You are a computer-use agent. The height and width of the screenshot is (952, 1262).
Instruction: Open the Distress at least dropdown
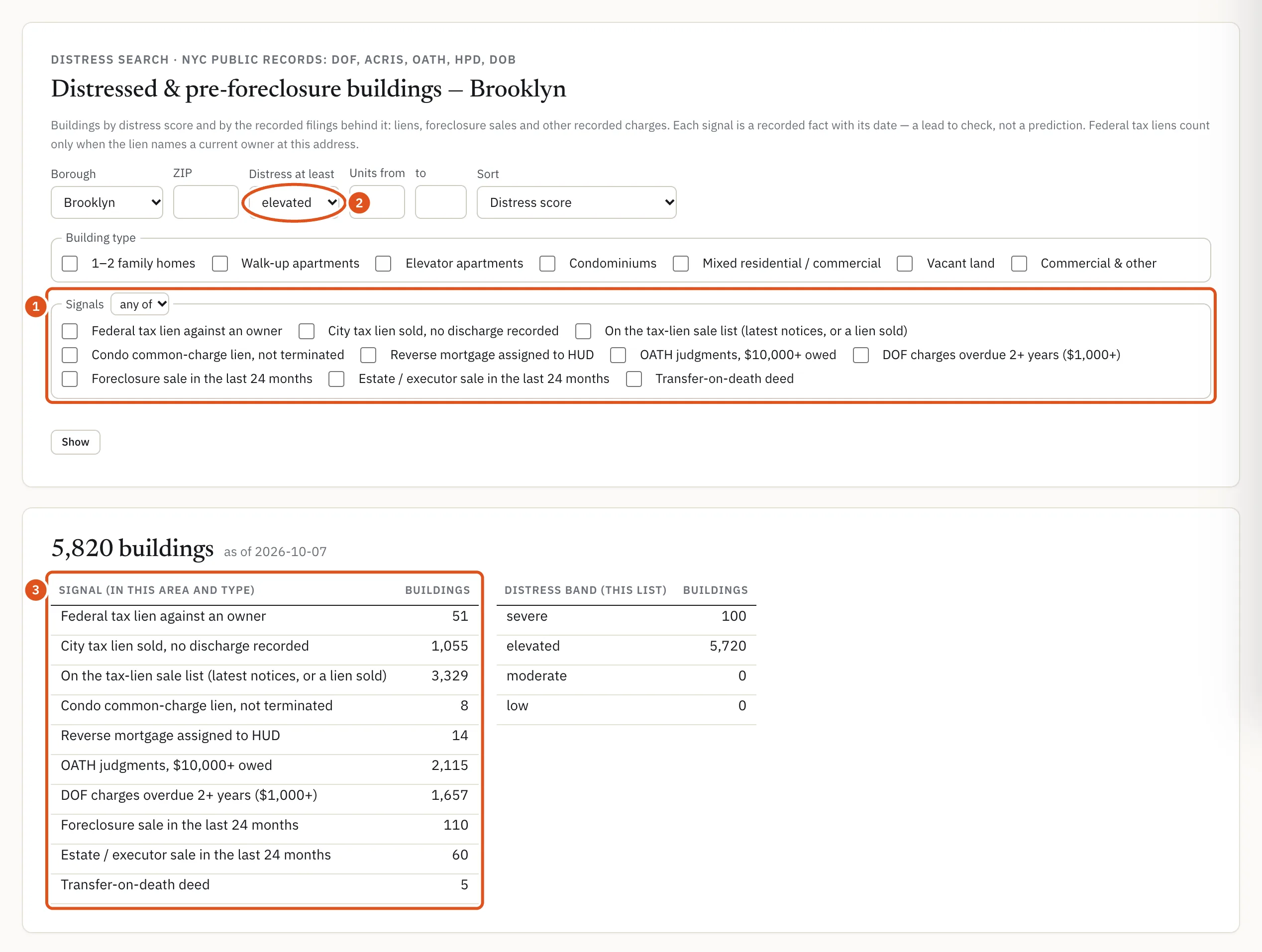[295, 202]
